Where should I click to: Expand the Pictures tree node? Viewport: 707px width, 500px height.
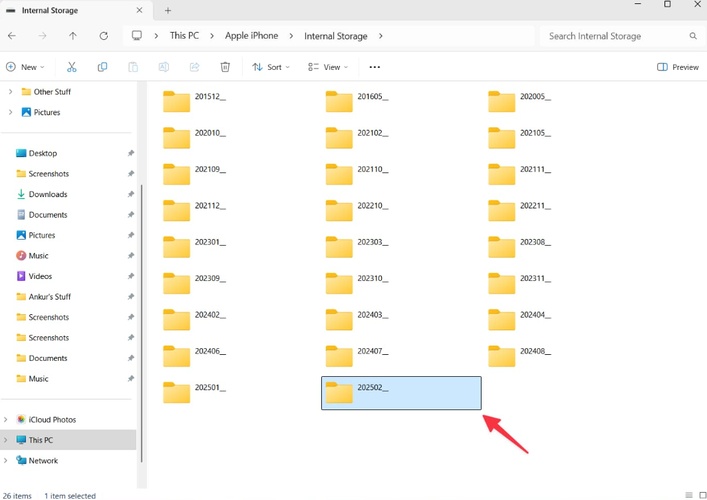click(x=10, y=112)
